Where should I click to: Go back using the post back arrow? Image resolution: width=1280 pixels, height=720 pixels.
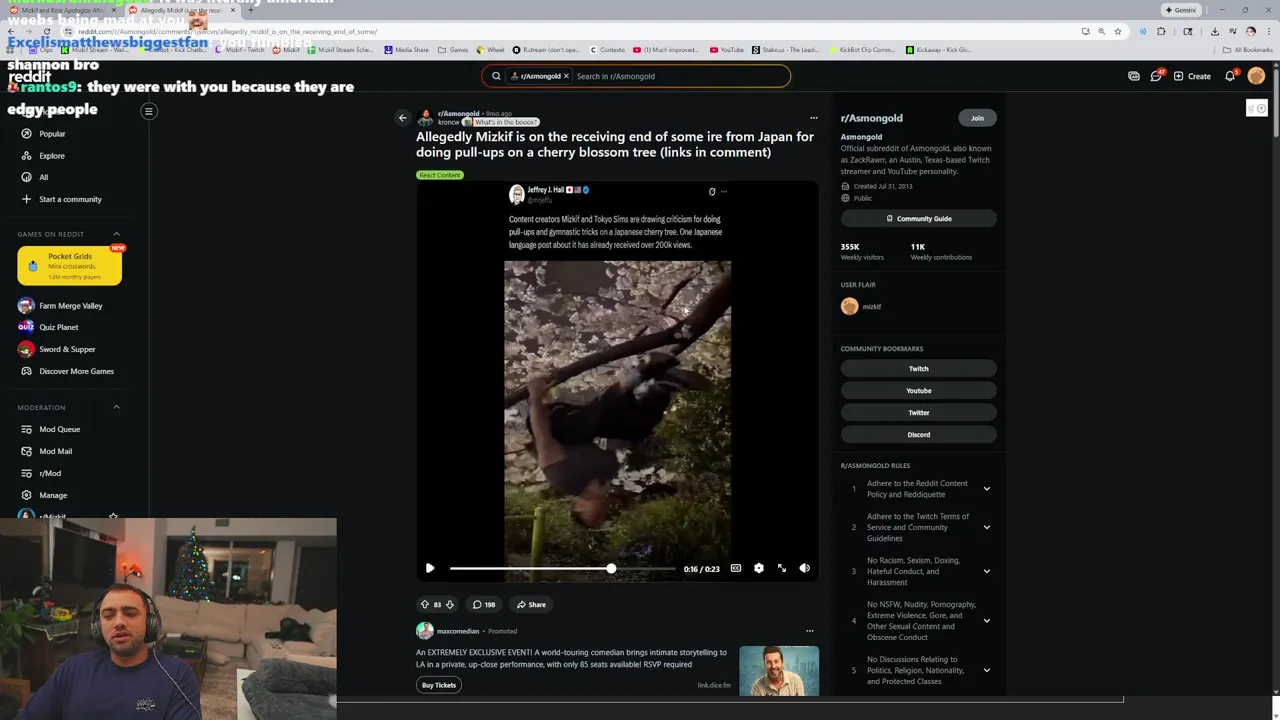coord(403,118)
